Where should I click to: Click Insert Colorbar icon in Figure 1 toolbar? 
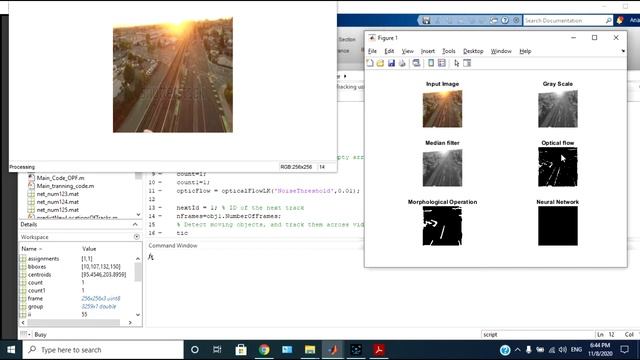click(431, 63)
